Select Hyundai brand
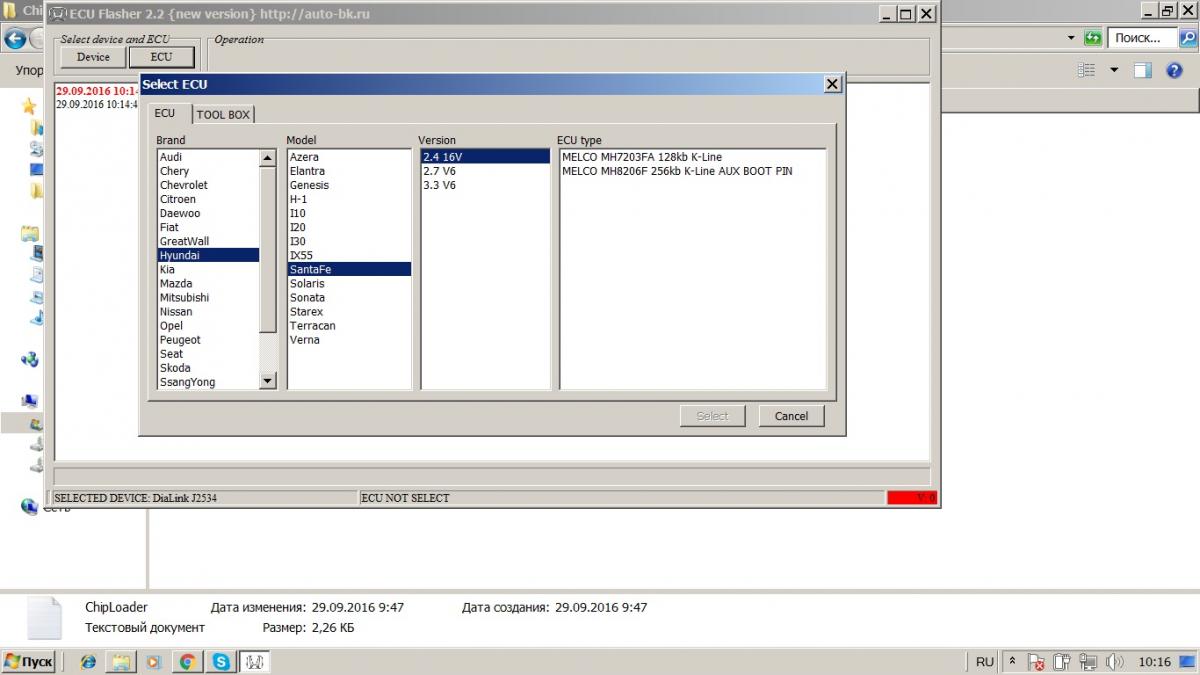1200x675 pixels. coord(208,255)
